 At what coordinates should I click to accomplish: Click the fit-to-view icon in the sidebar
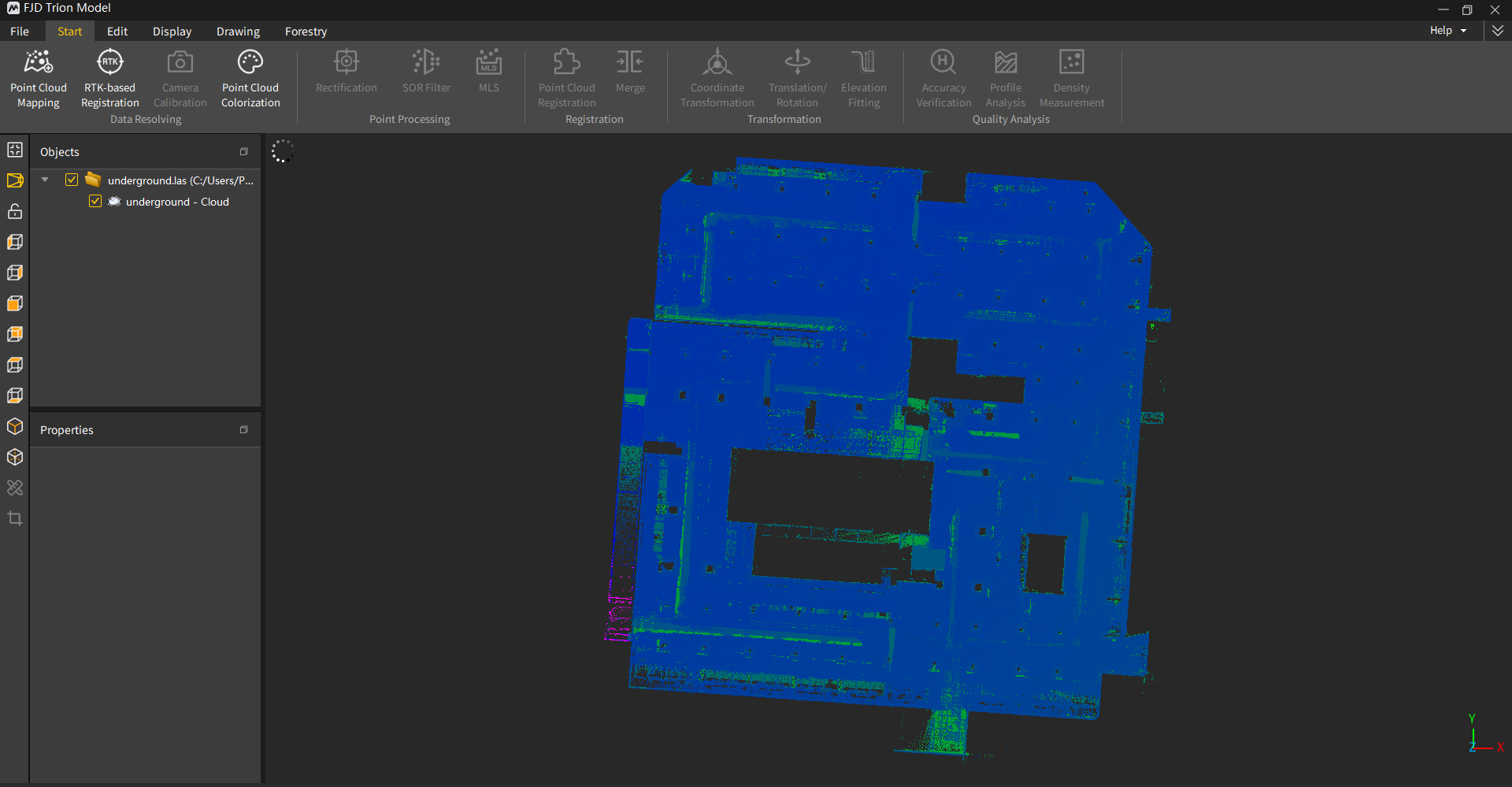click(15, 150)
